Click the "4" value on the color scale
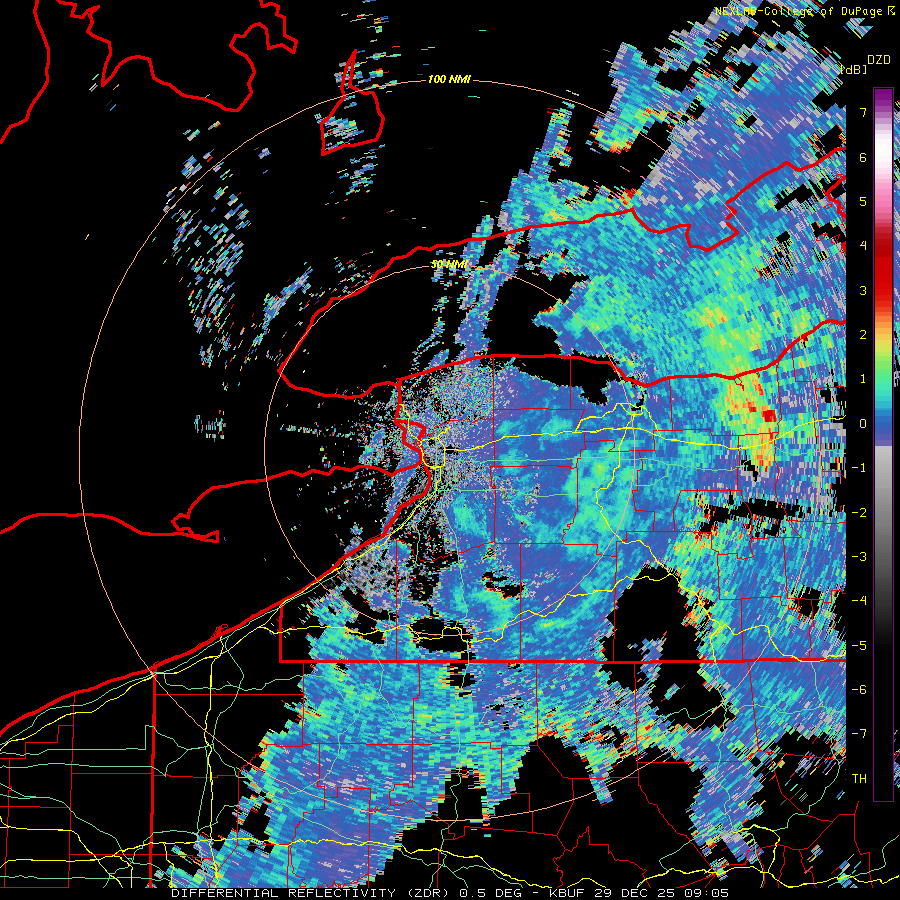Viewport: 900px width, 900px height. 863,246
